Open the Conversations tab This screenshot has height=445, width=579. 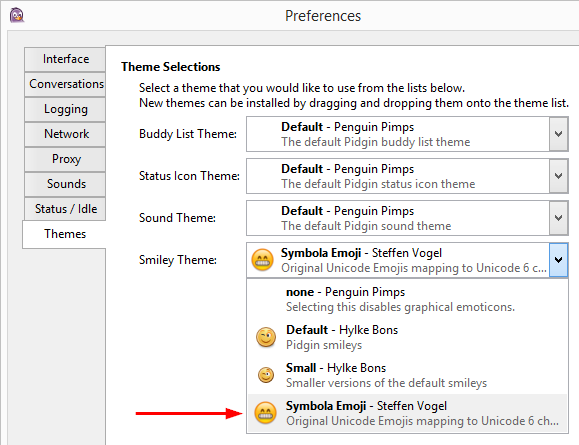tap(65, 84)
